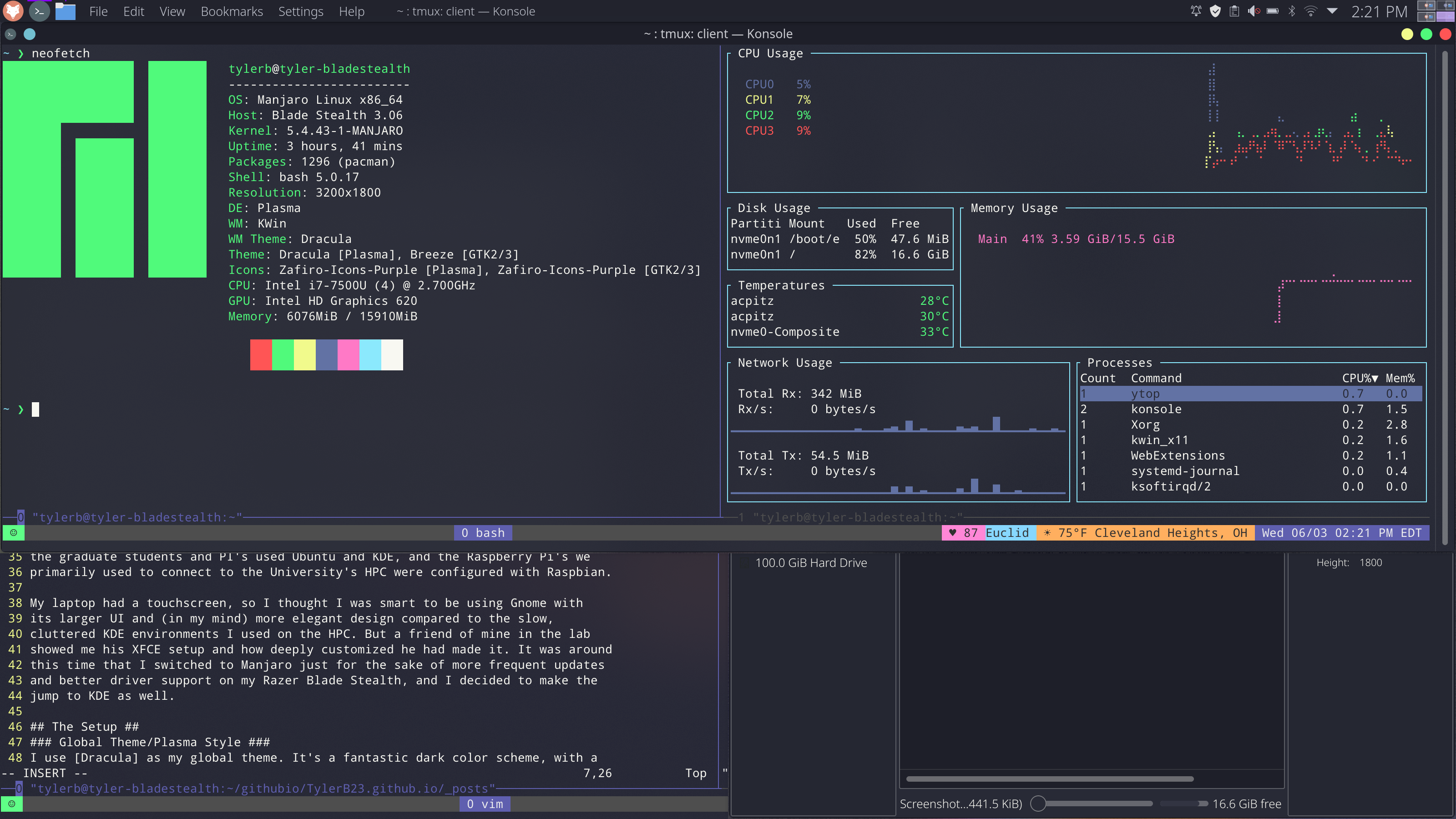
Task: Open the Bookmarks menu
Action: (232, 11)
